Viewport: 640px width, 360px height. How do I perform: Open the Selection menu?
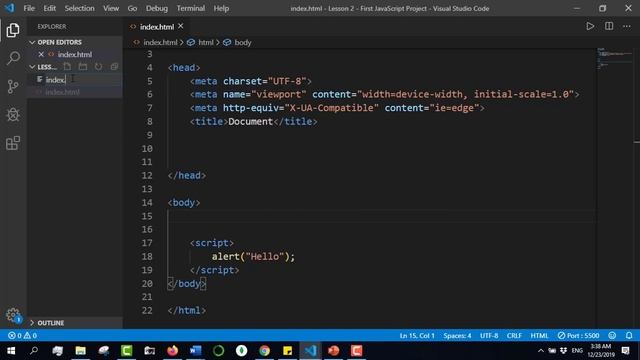[79, 8]
